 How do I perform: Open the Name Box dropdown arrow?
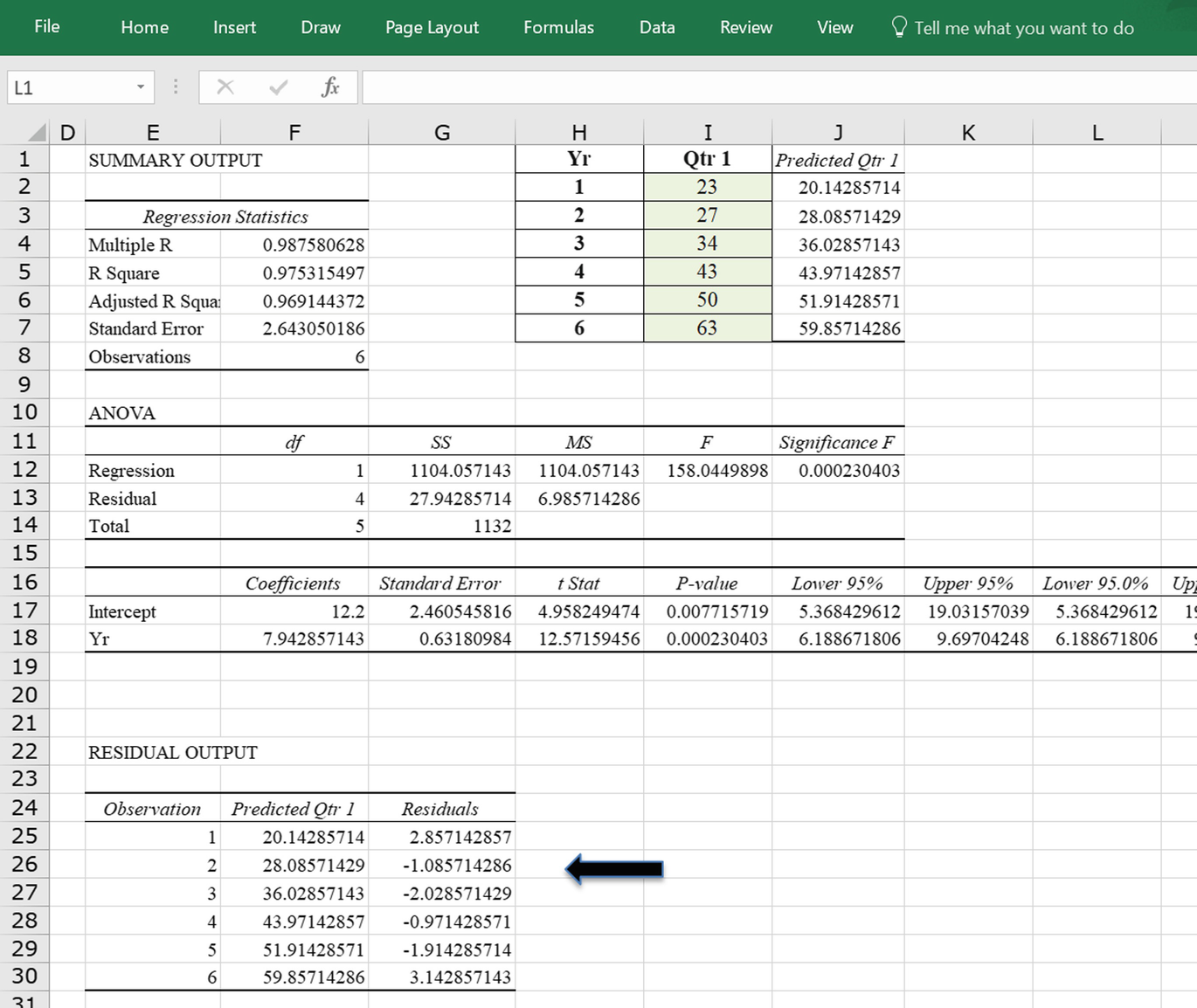coord(140,86)
